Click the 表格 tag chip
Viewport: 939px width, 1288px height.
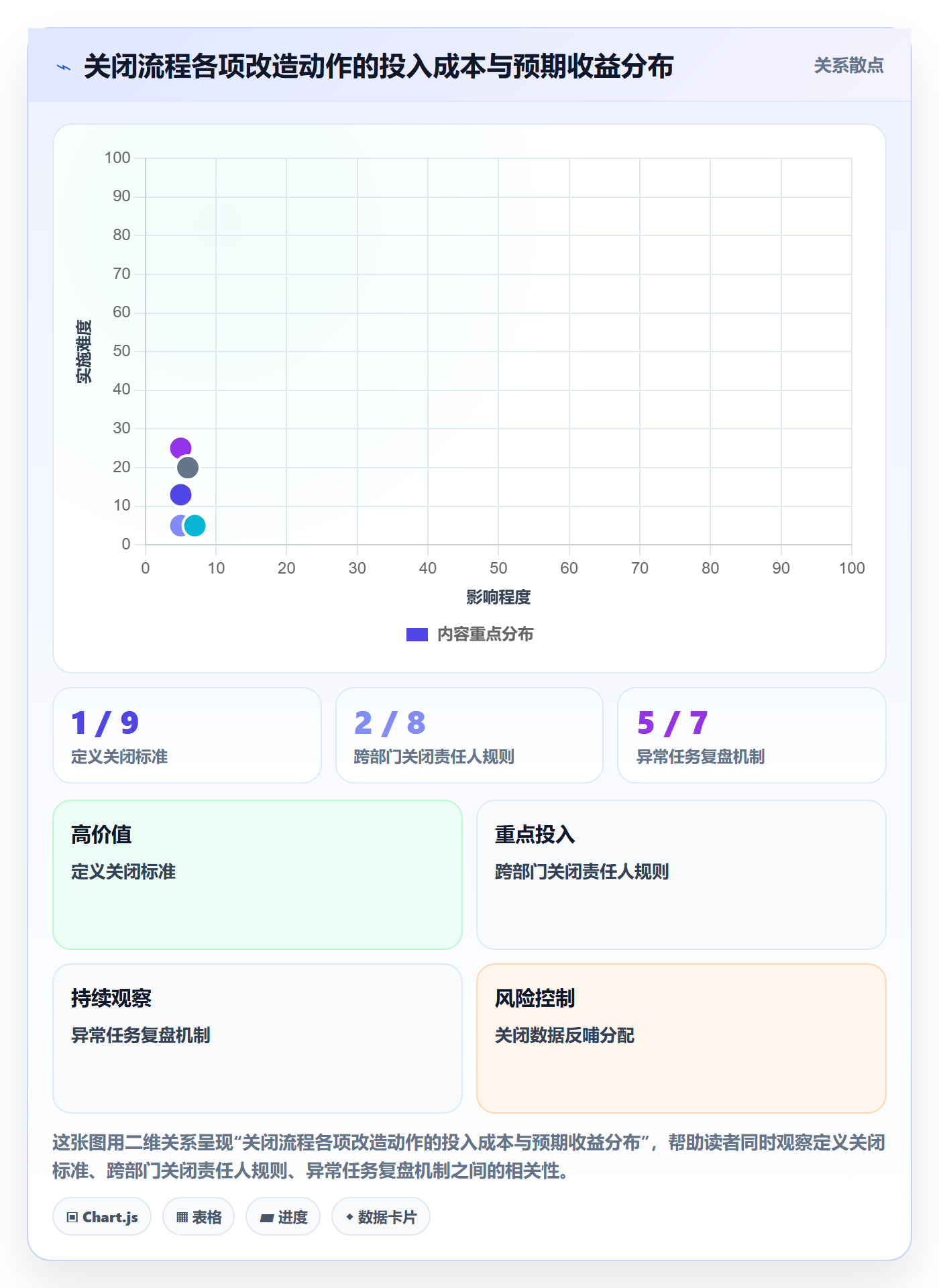(199, 1217)
